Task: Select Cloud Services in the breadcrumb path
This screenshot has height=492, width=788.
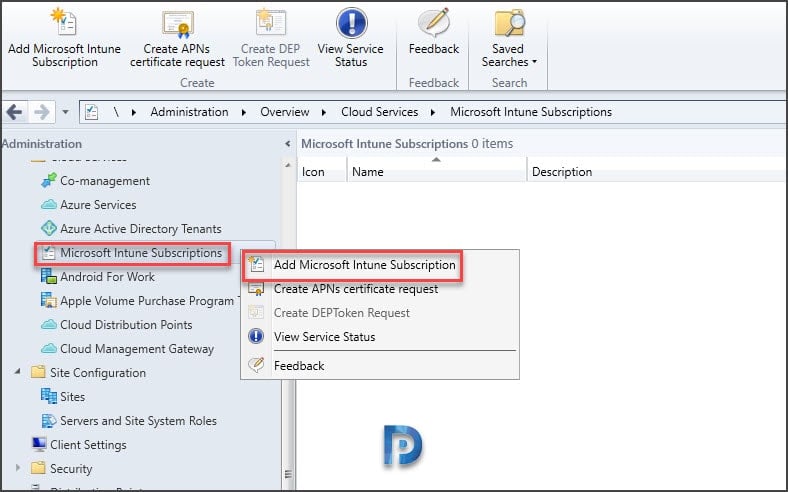Action: (379, 112)
